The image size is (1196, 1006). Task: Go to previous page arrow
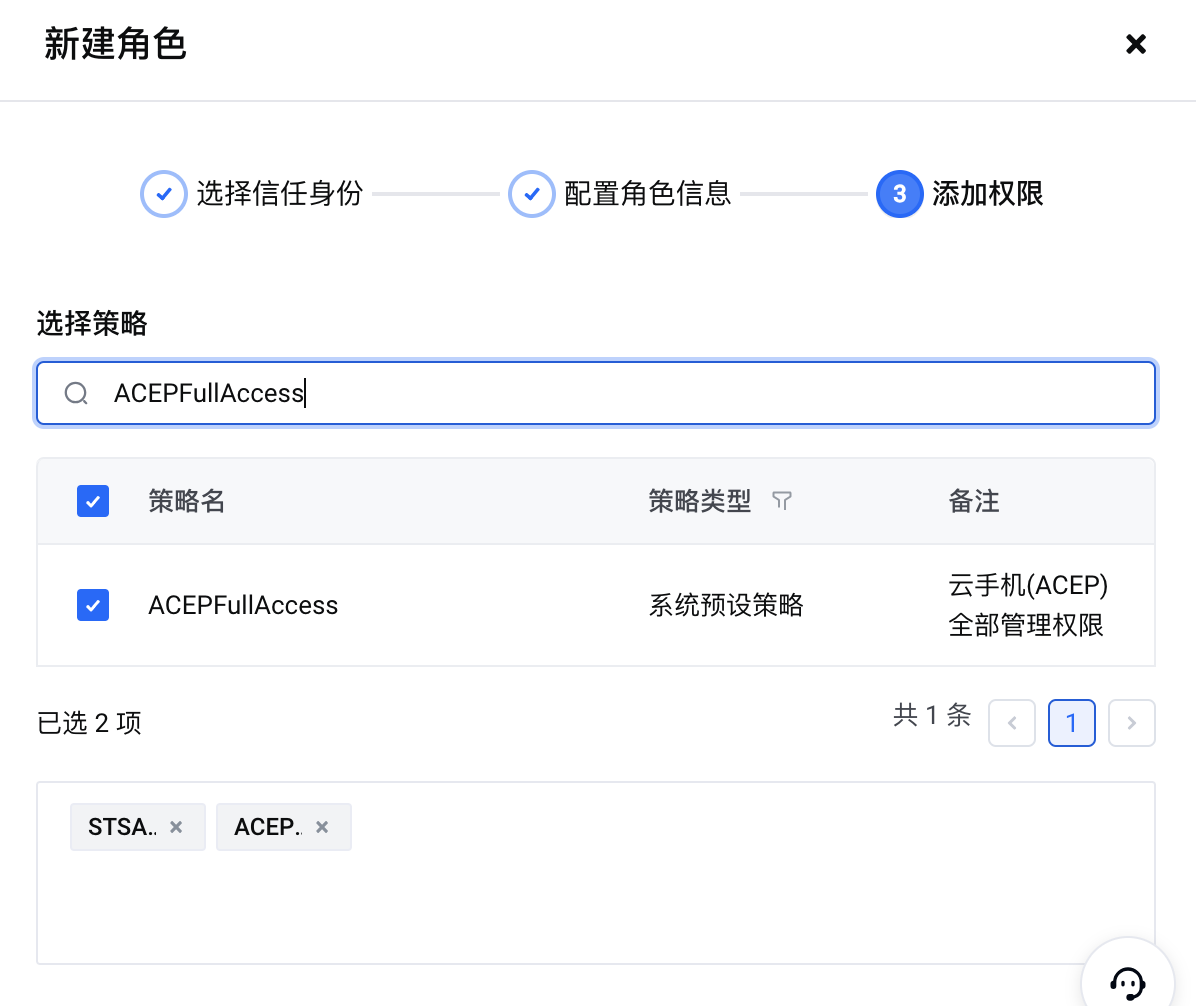pos(1012,723)
